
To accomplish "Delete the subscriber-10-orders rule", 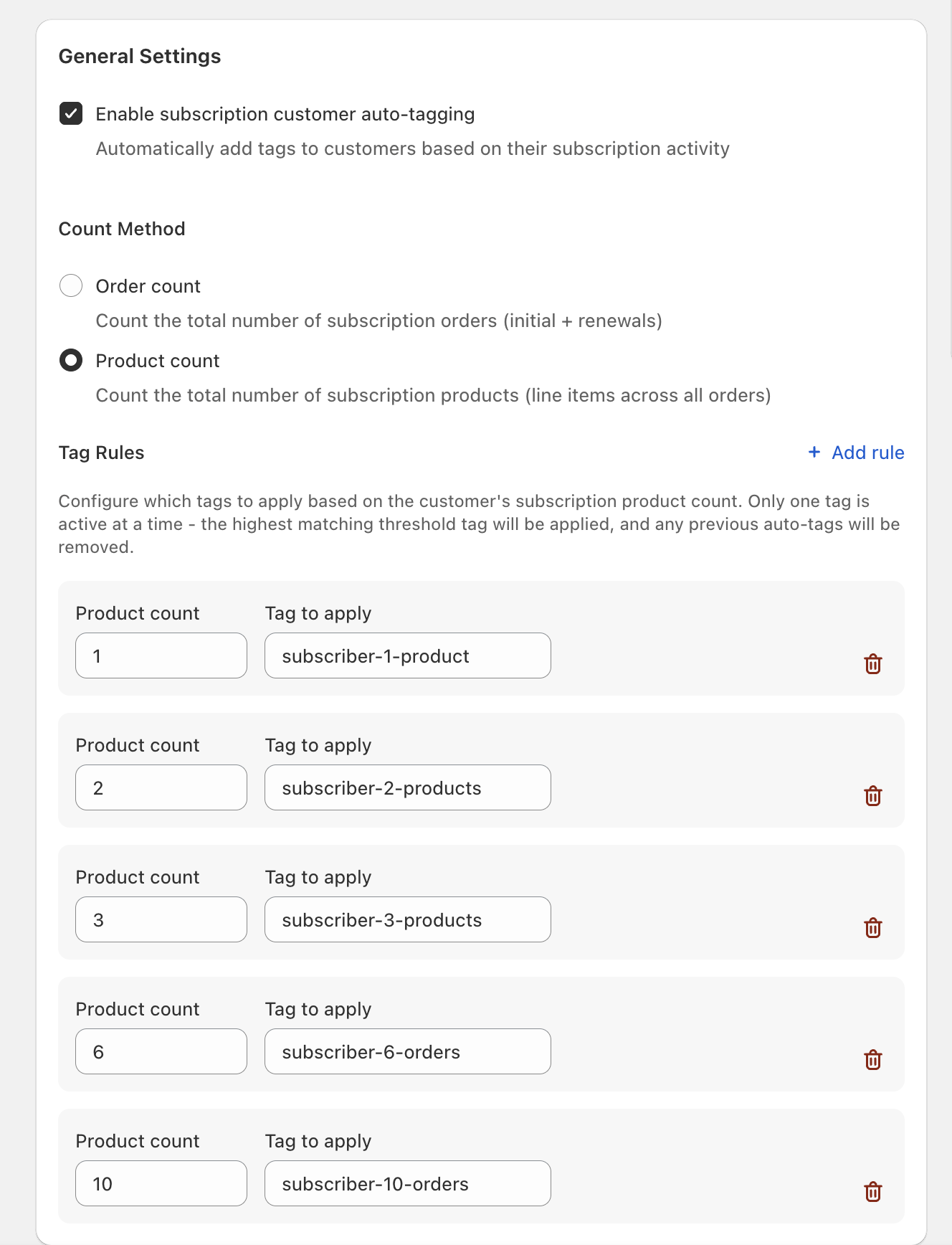I will (873, 1192).
